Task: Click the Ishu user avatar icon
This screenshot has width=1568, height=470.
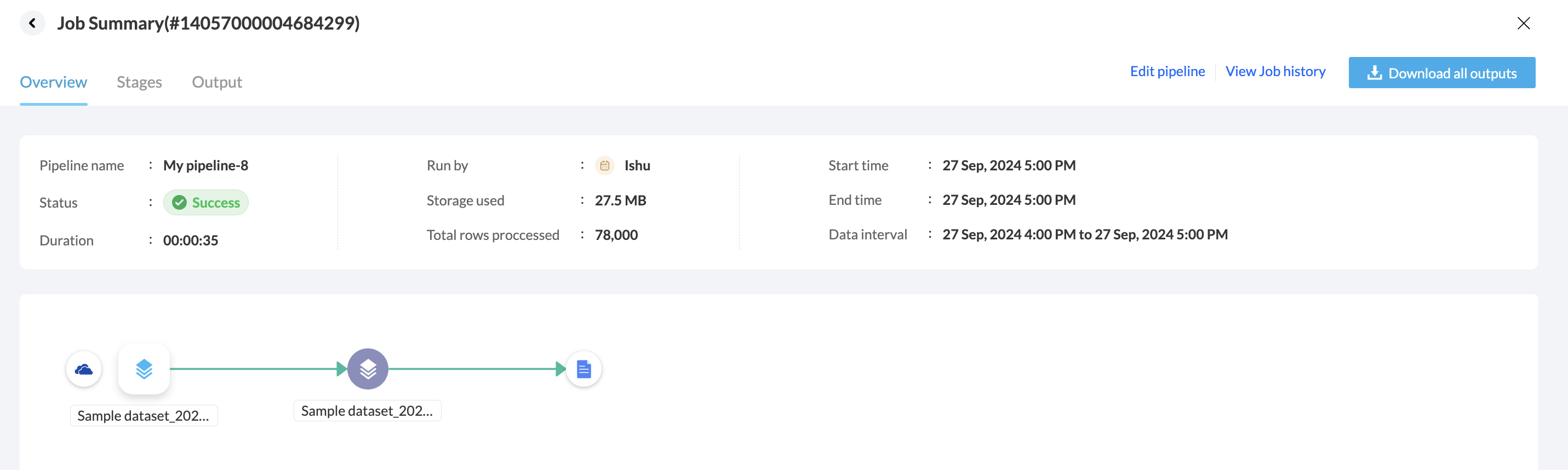Action: tap(604, 165)
